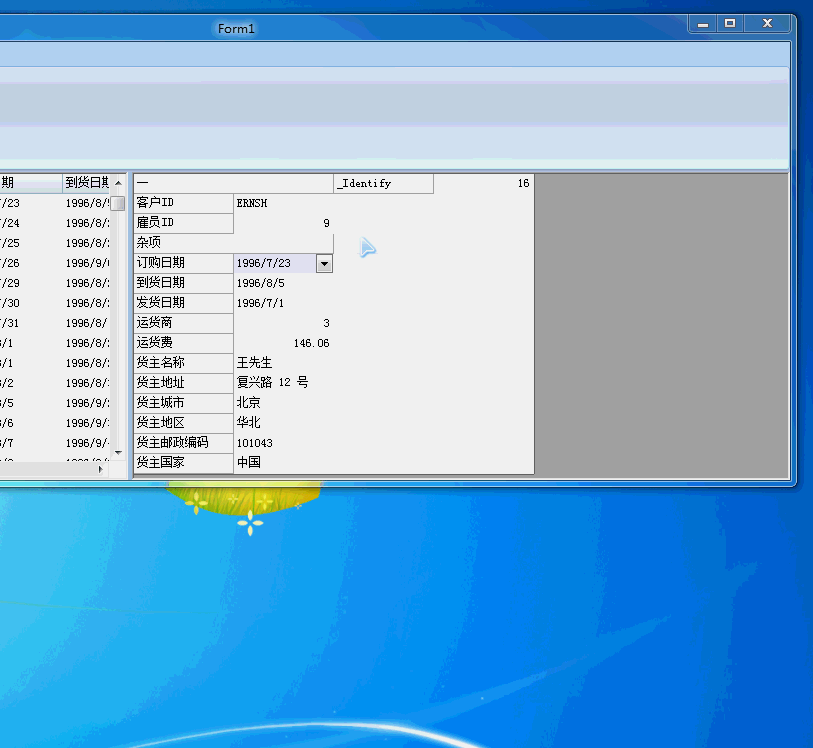Select the 杂项 category row

point(233,243)
